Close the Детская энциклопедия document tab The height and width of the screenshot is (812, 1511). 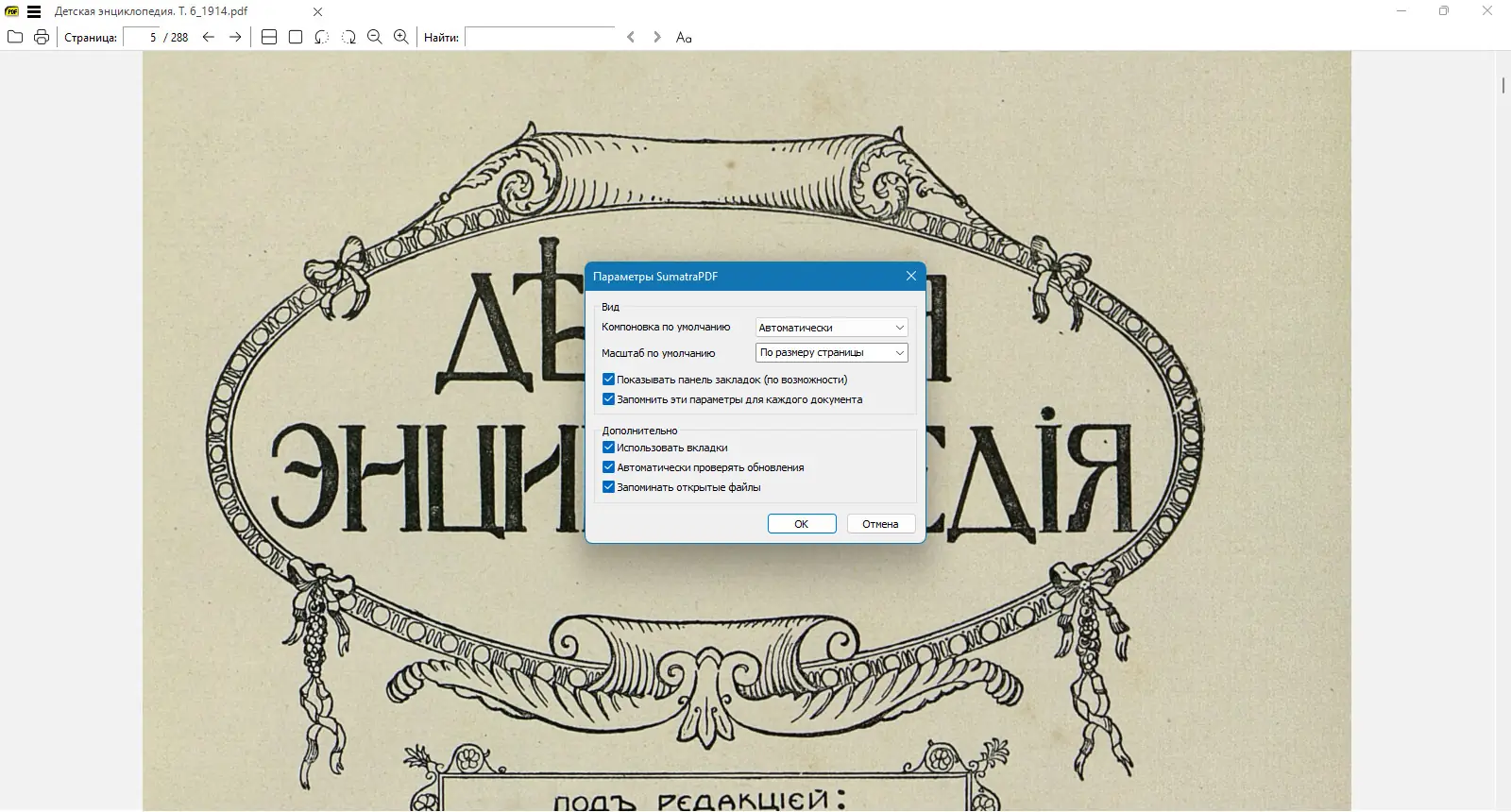click(317, 11)
